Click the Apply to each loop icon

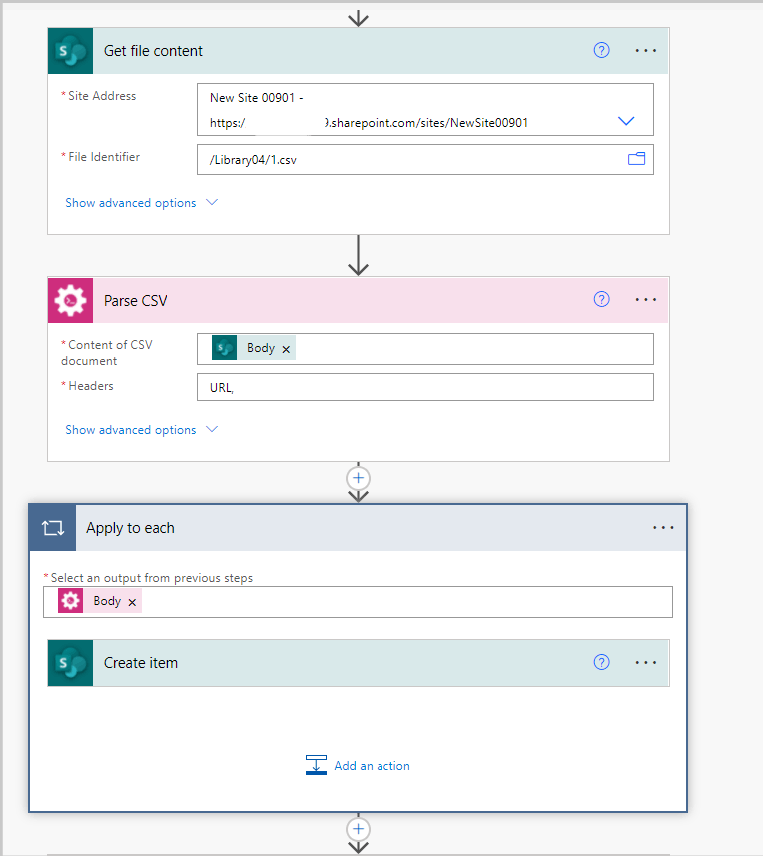point(52,528)
